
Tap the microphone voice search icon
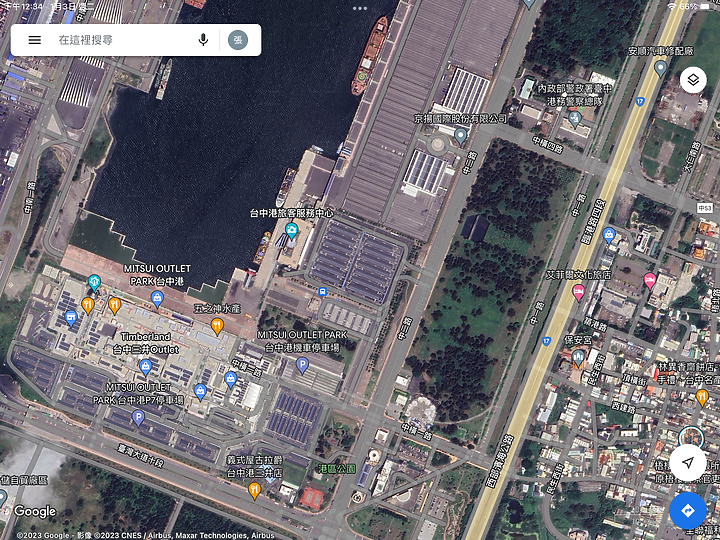click(203, 40)
